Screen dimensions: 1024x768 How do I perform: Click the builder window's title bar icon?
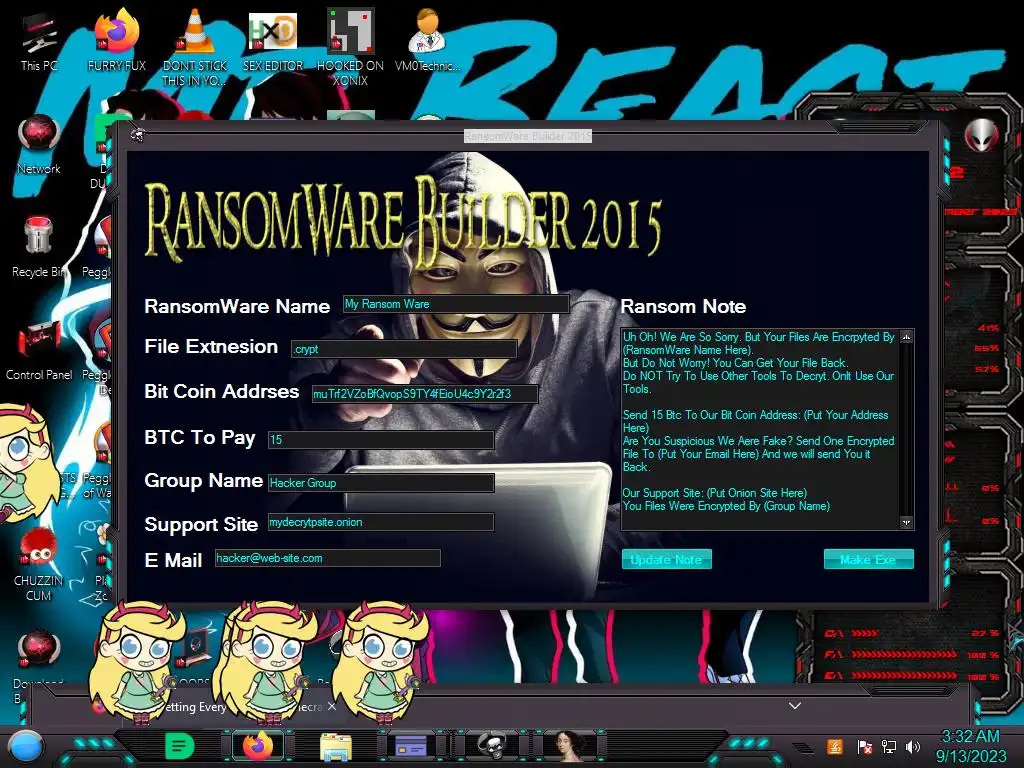[x=137, y=135]
